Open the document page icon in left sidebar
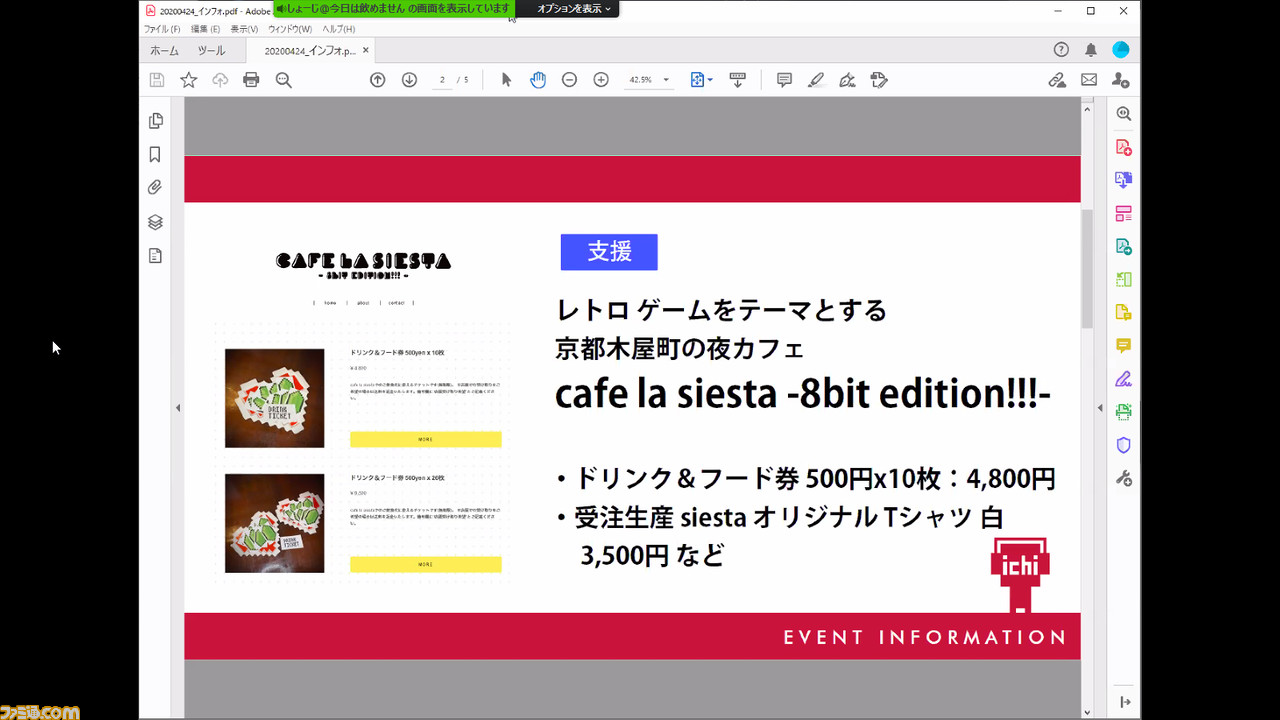The width and height of the screenshot is (1280, 720). (x=155, y=256)
